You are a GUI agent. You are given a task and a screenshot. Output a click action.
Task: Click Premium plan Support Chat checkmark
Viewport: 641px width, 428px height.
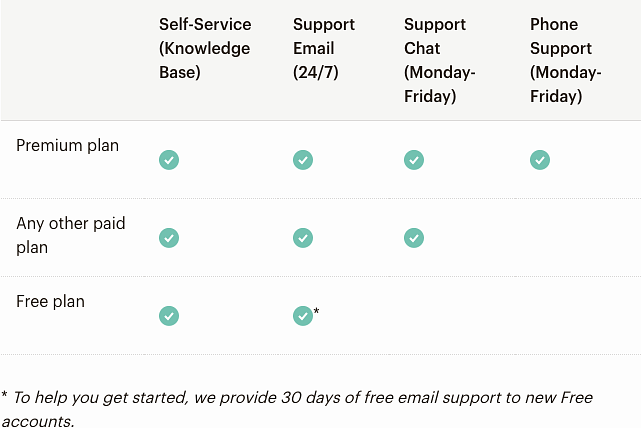414,160
